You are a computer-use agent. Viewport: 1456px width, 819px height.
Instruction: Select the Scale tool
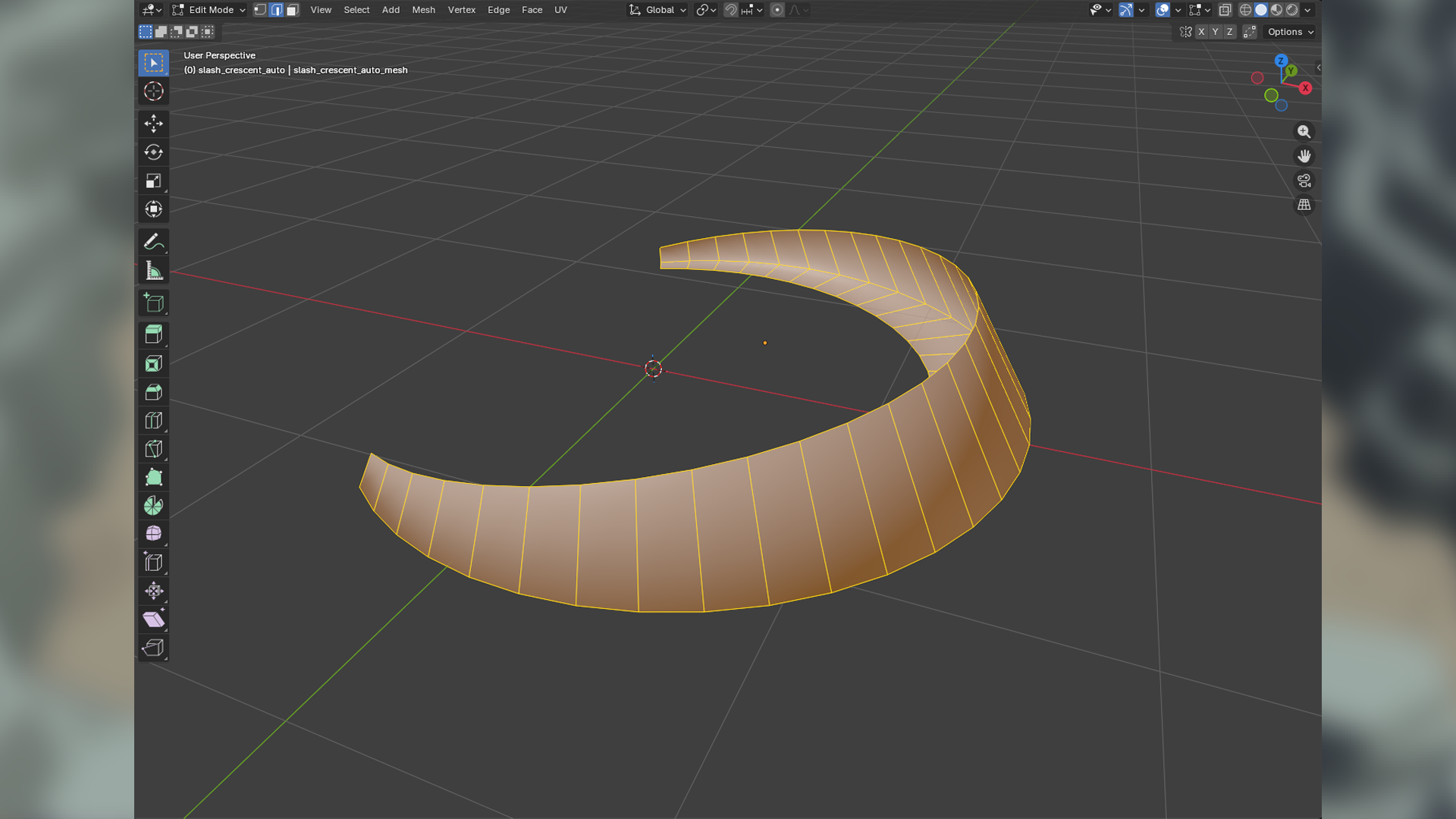click(153, 180)
